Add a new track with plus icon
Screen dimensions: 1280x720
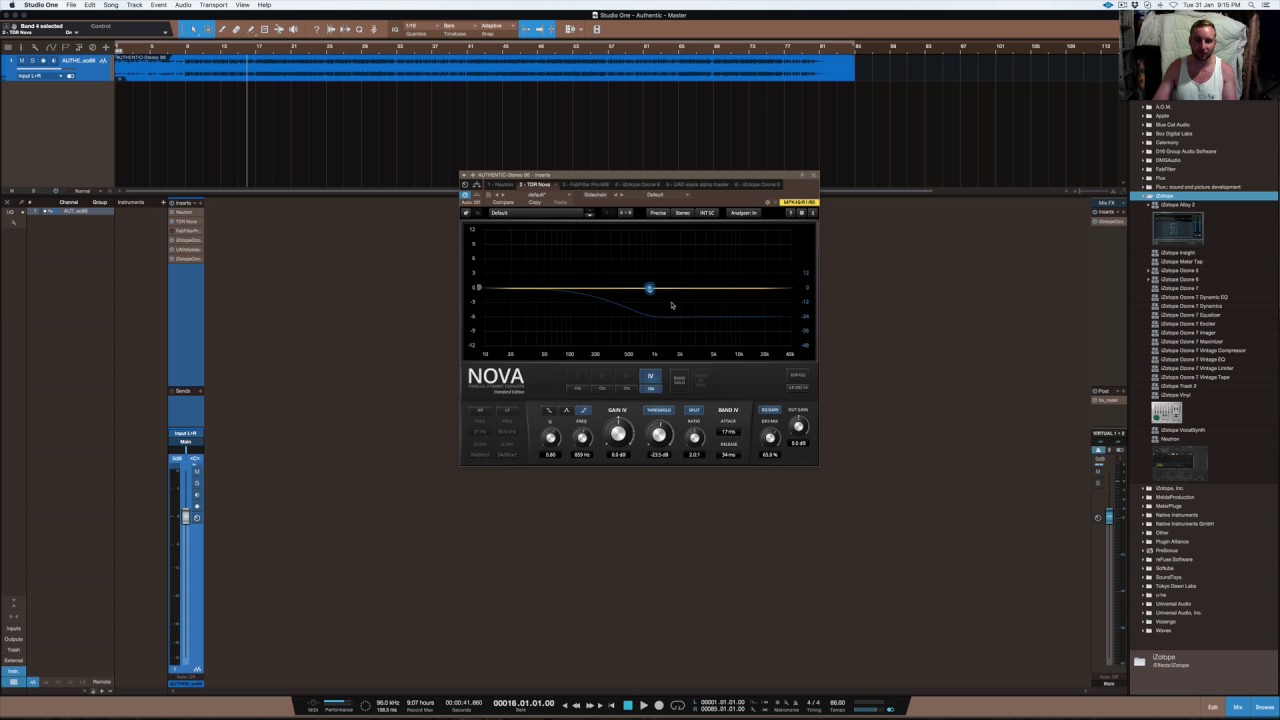106,47
